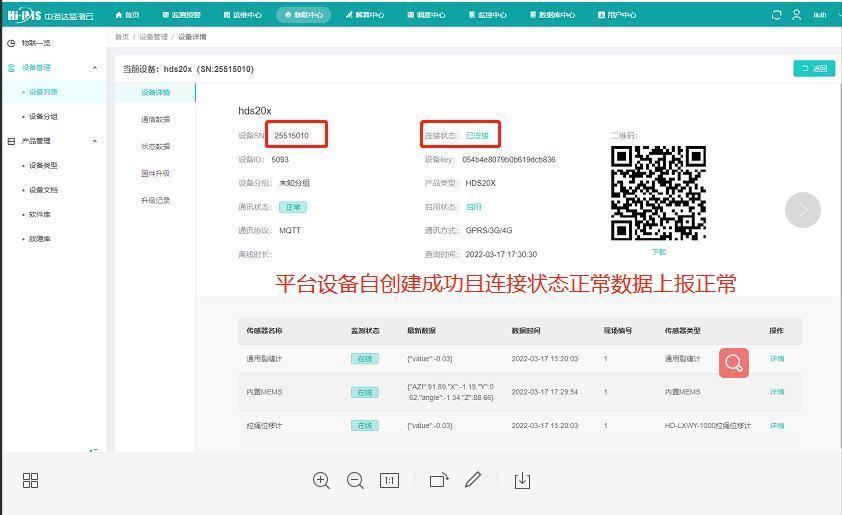Open 详情 for the 内置MEMS sensor
842x515 pixels.
click(x=777, y=392)
